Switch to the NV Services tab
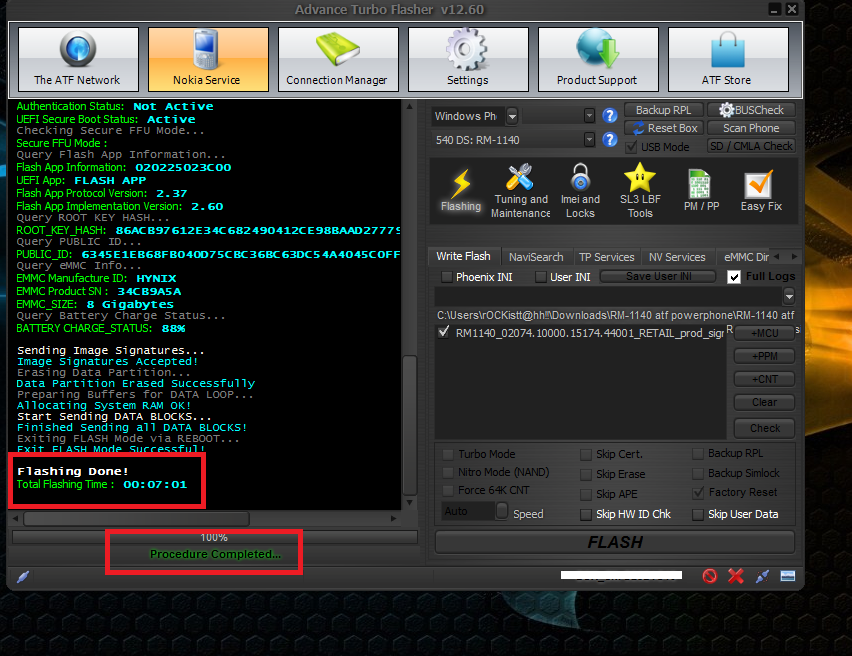The image size is (852, 656). click(677, 257)
